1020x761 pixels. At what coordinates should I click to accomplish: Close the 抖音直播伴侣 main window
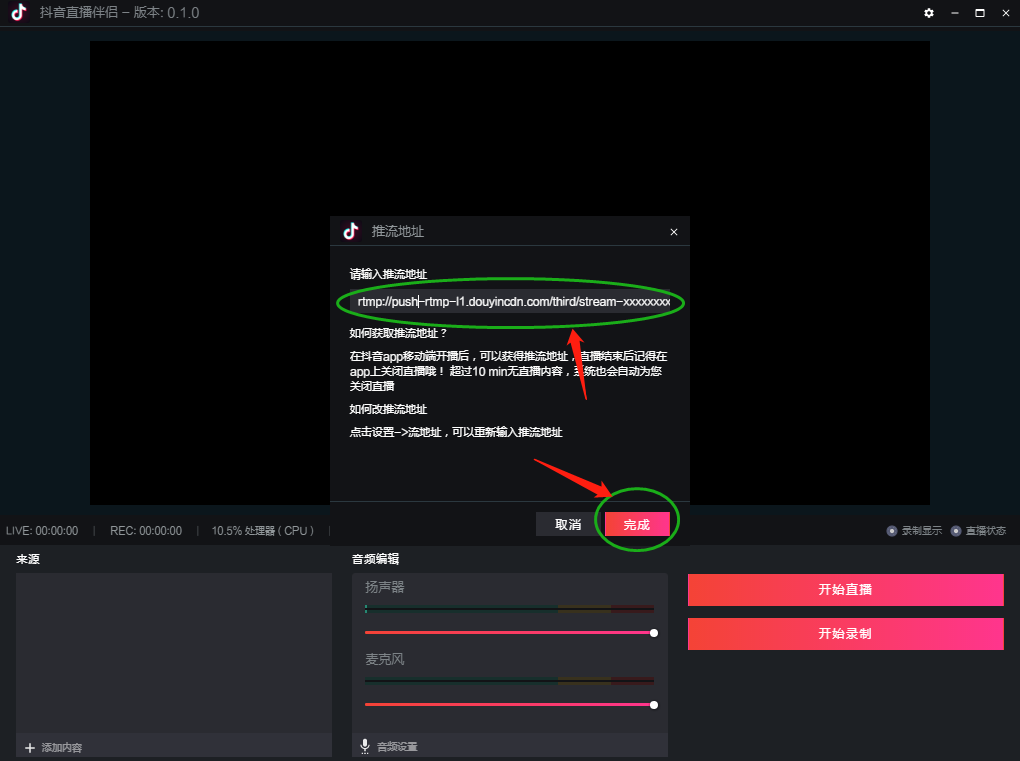(x=1006, y=13)
